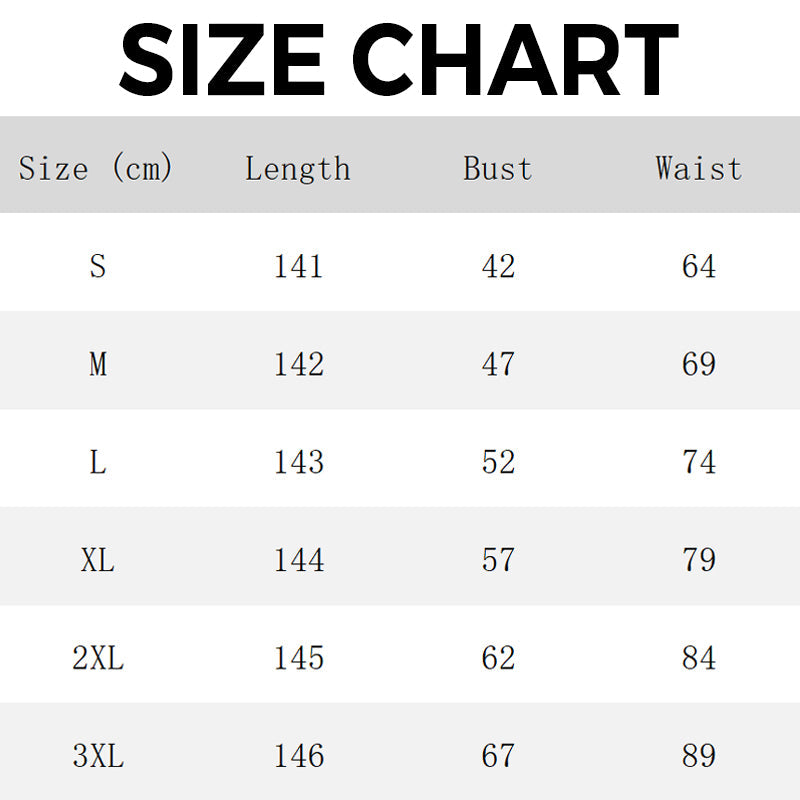Viewport: 800px width, 800px height.
Task: Click the bust value 62
Action: tap(498, 658)
